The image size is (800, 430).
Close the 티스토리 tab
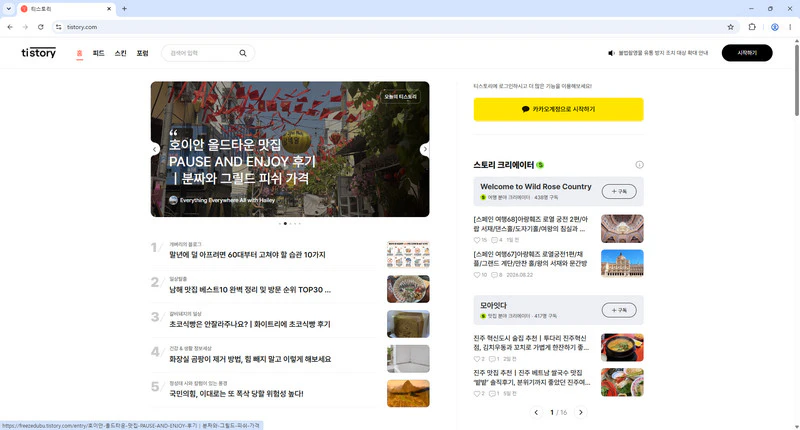pyautogui.click(x=109, y=9)
